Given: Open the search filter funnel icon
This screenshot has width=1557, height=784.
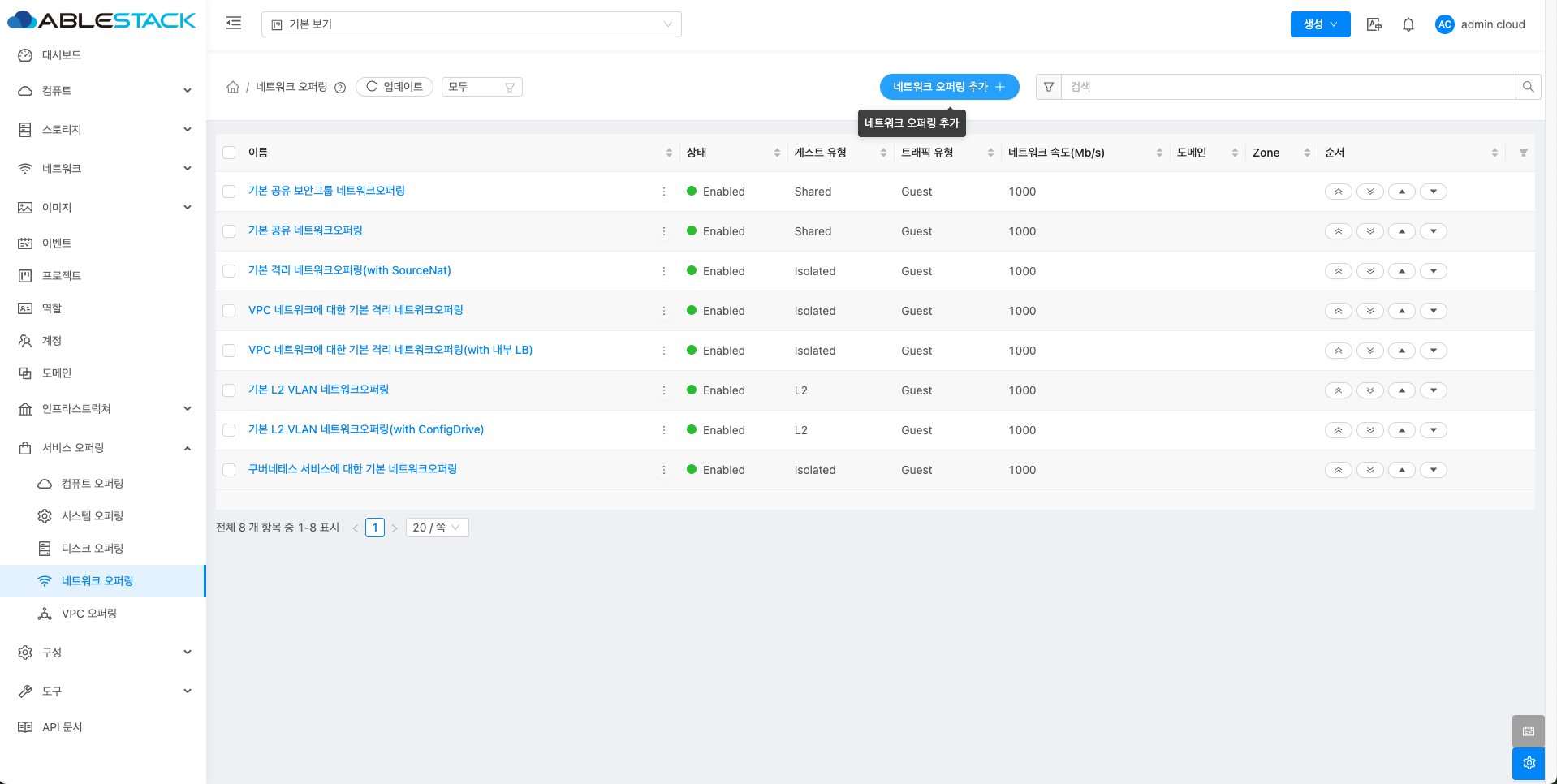Looking at the screenshot, I should [x=1049, y=87].
